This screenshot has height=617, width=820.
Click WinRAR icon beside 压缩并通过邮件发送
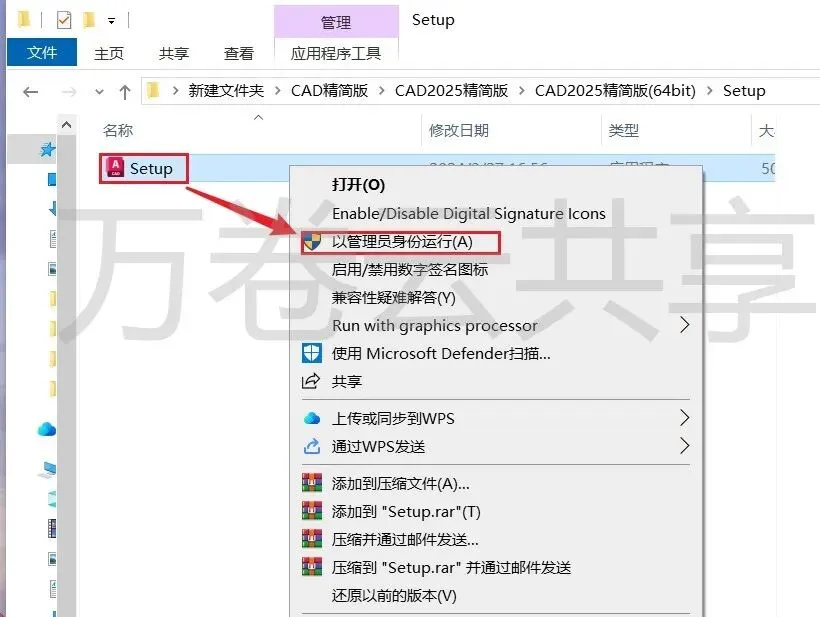[312, 539]
